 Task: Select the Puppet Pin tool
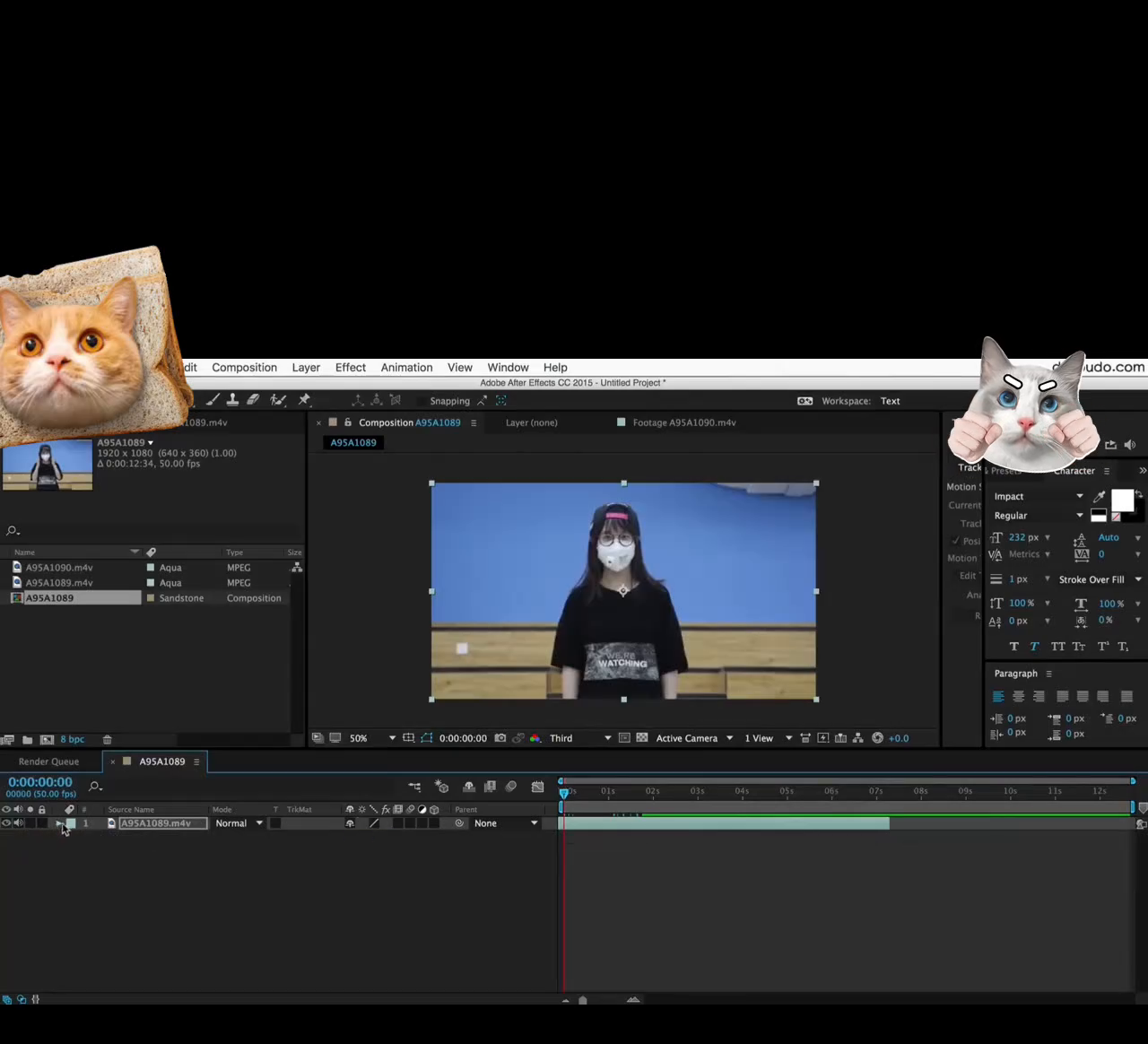(304, 400)
